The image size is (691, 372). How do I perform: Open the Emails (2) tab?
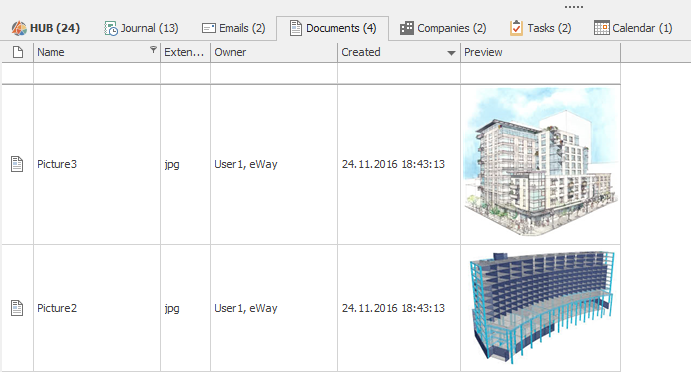[234, 28]
